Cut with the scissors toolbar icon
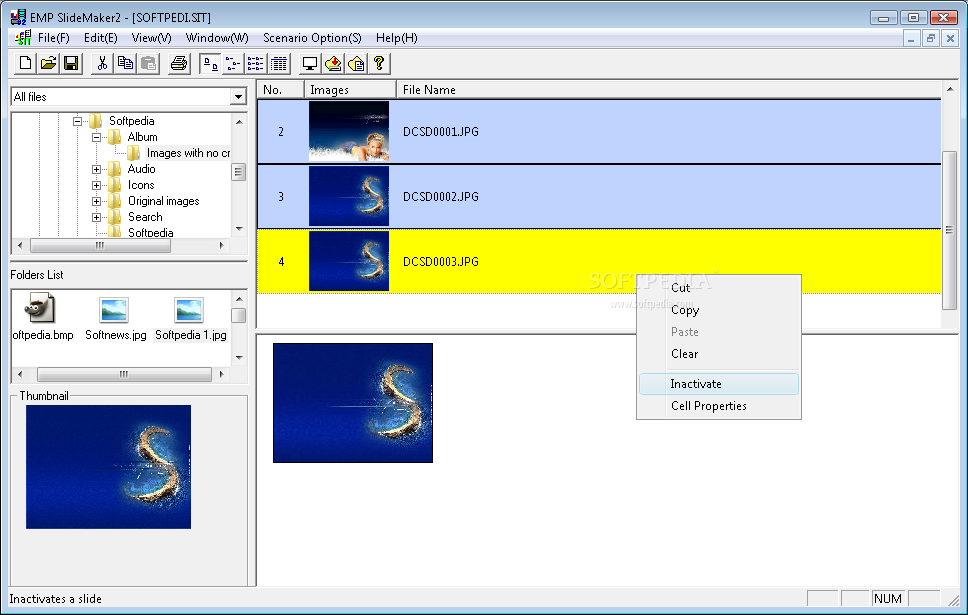 102,64
